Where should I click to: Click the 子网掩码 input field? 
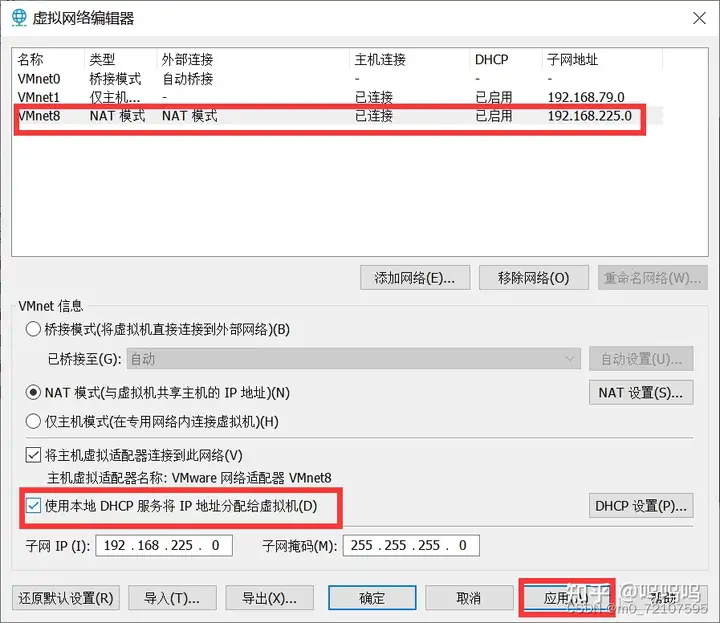point(411,545)
